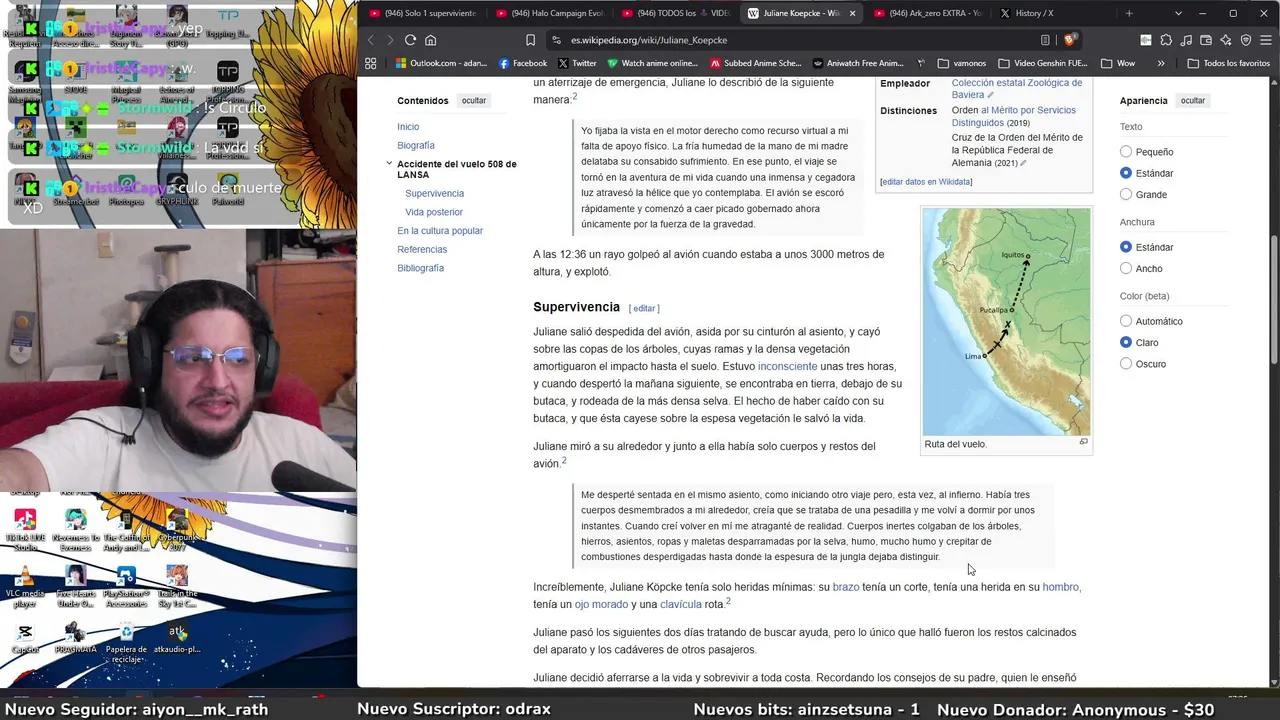Image resolution: width=1280 pixels, height=720 pixels.
Task: Collapse the Accidente del vuelo 508 section
Action: pos(389,163)
